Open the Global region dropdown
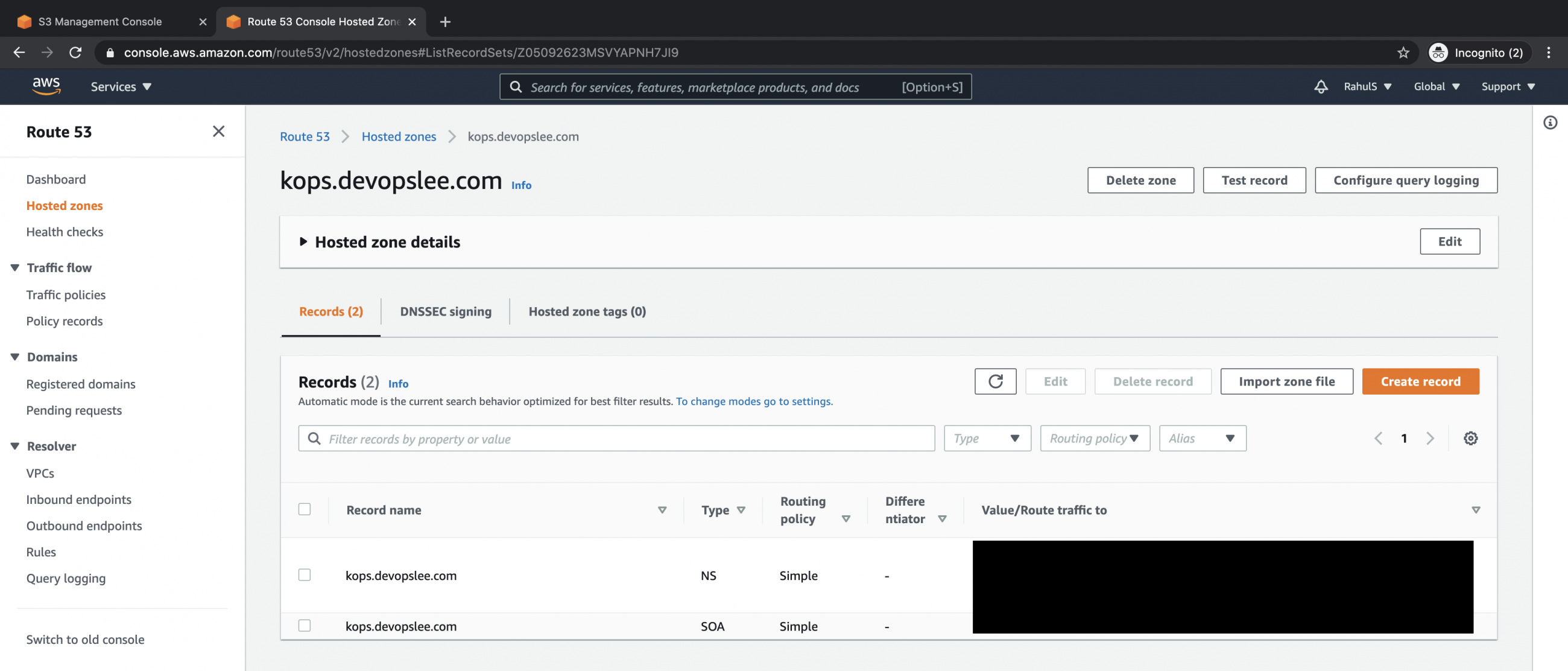This screenshot has width=1568, height=671. click(1436, 86)
